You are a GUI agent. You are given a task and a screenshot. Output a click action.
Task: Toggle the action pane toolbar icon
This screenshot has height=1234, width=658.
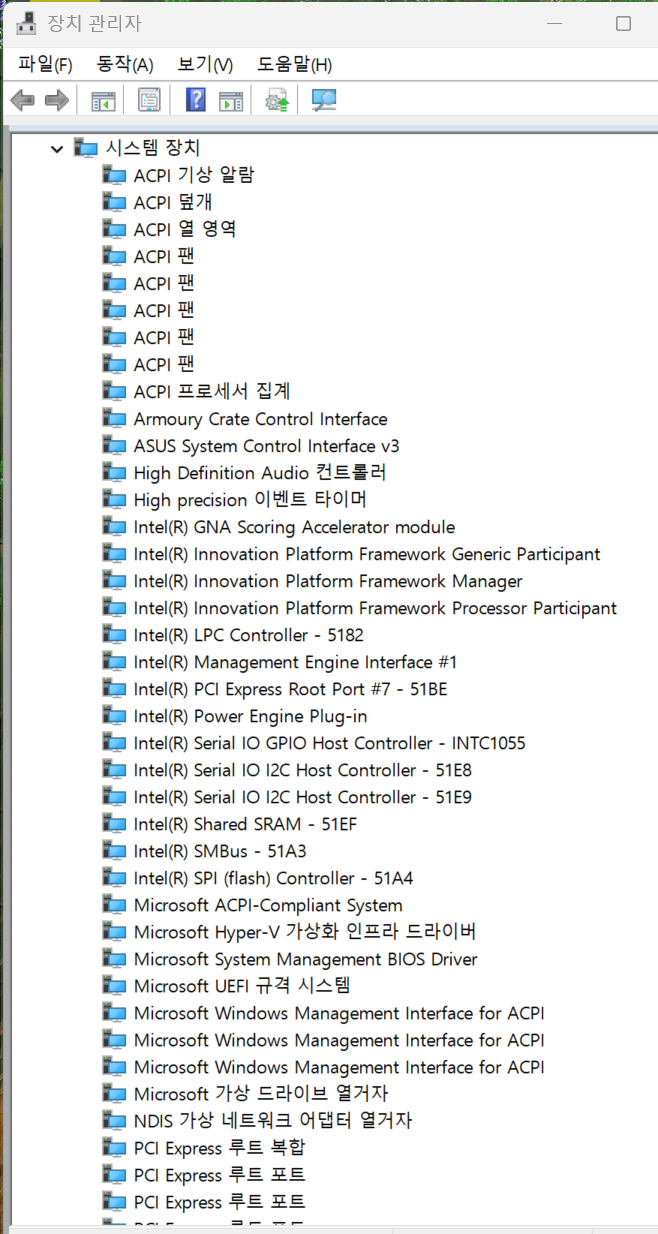coord(231,100)
